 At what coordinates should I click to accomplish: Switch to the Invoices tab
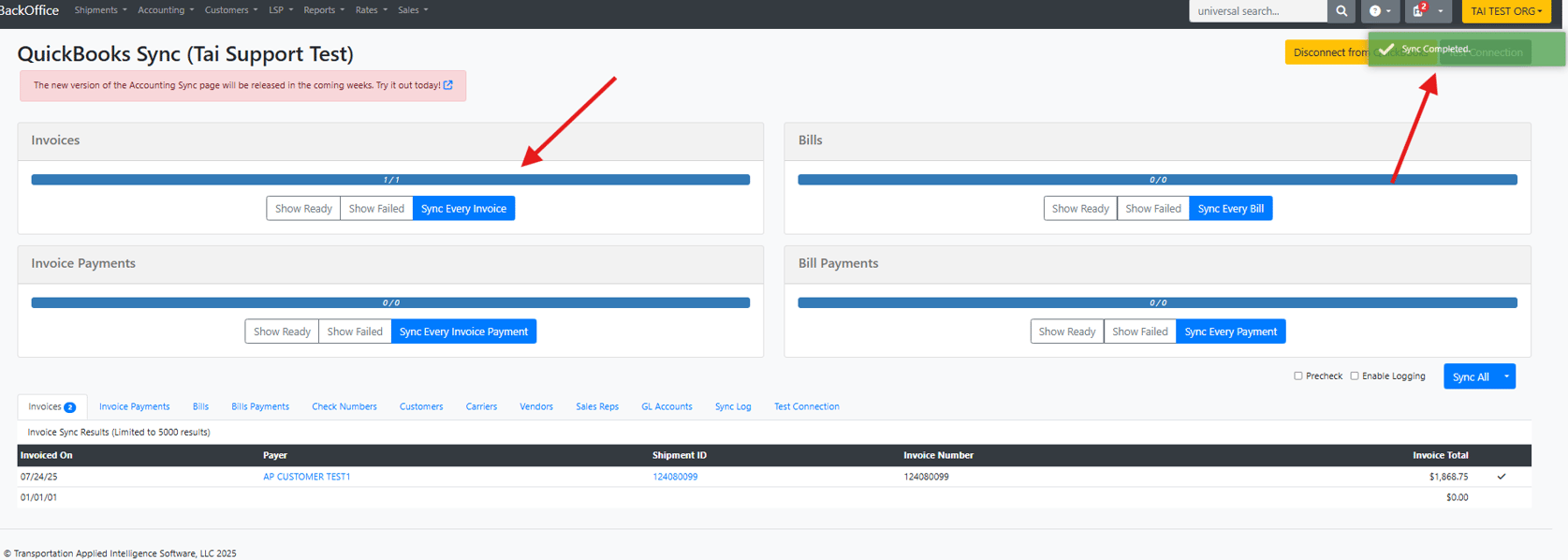pos(51,406)
